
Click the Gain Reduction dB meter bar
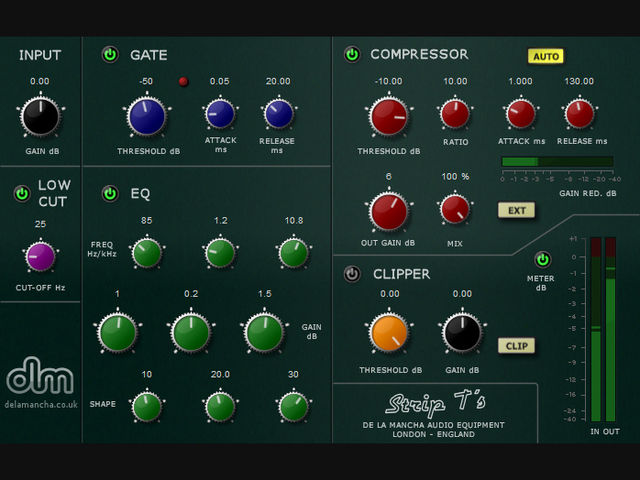(557, 162)
